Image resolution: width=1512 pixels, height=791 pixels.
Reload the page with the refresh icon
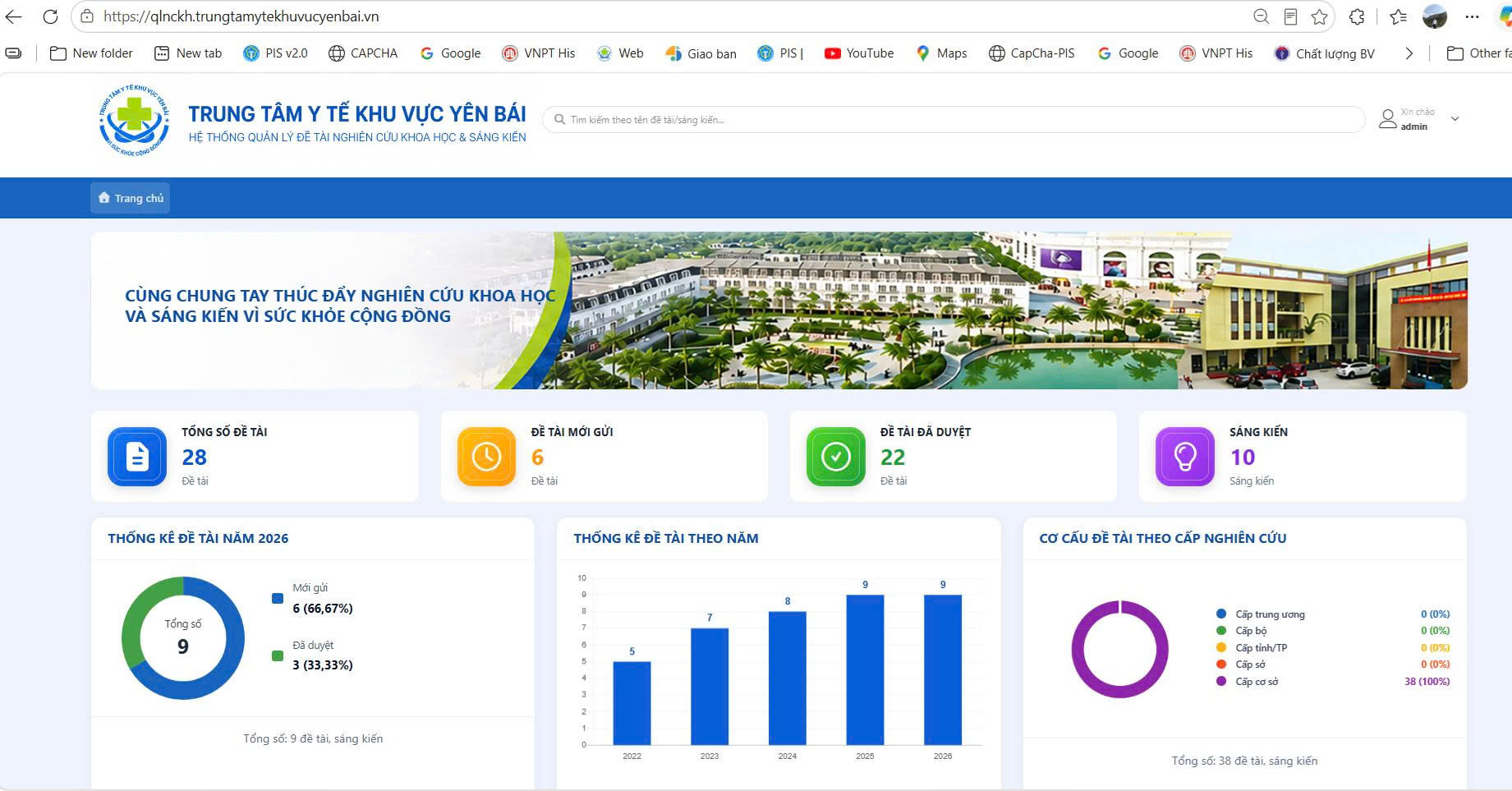[50, 16]
